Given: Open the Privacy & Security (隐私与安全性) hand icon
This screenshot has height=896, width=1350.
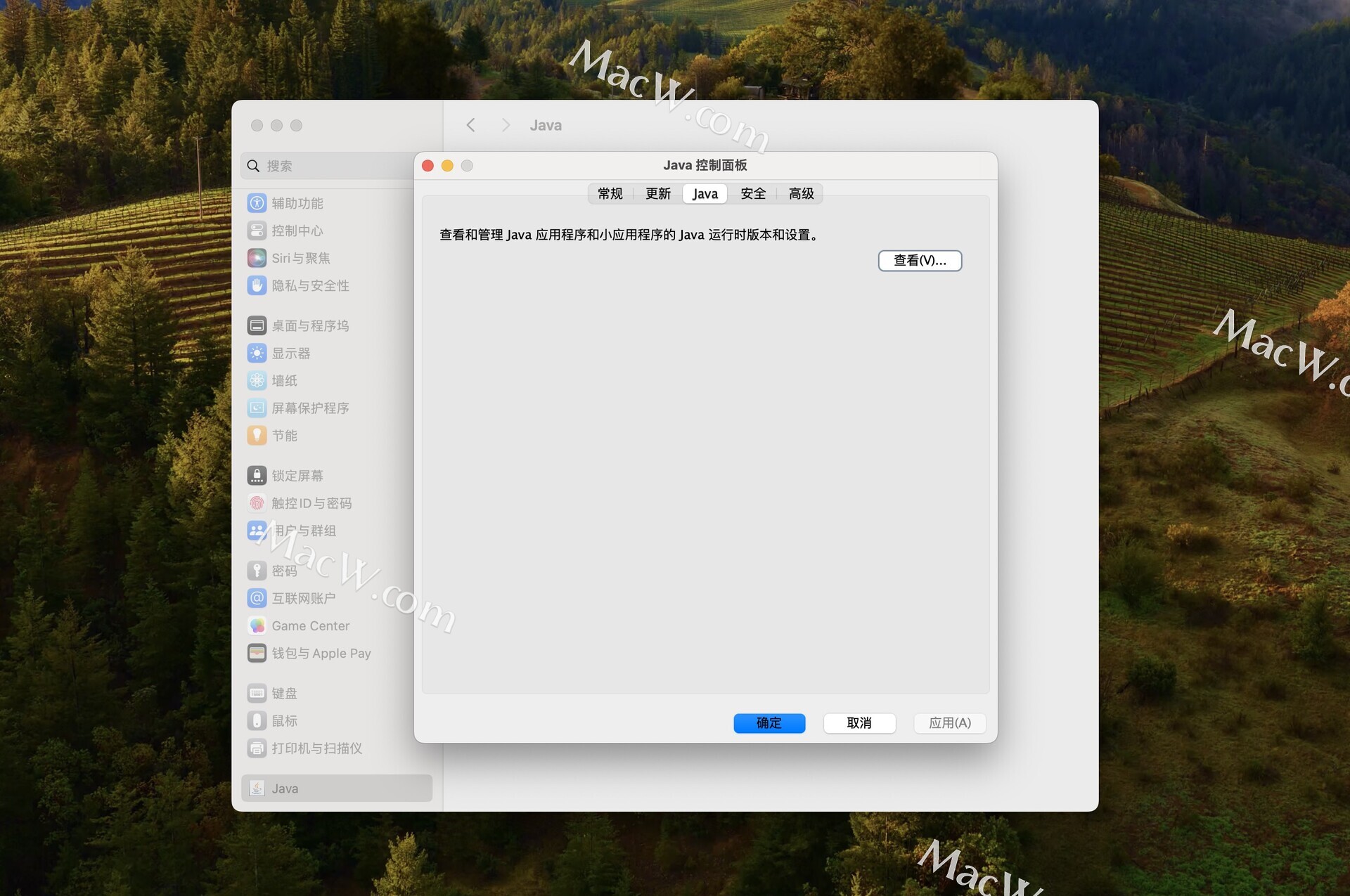Looking at the screenshot, I should (257, 285).
